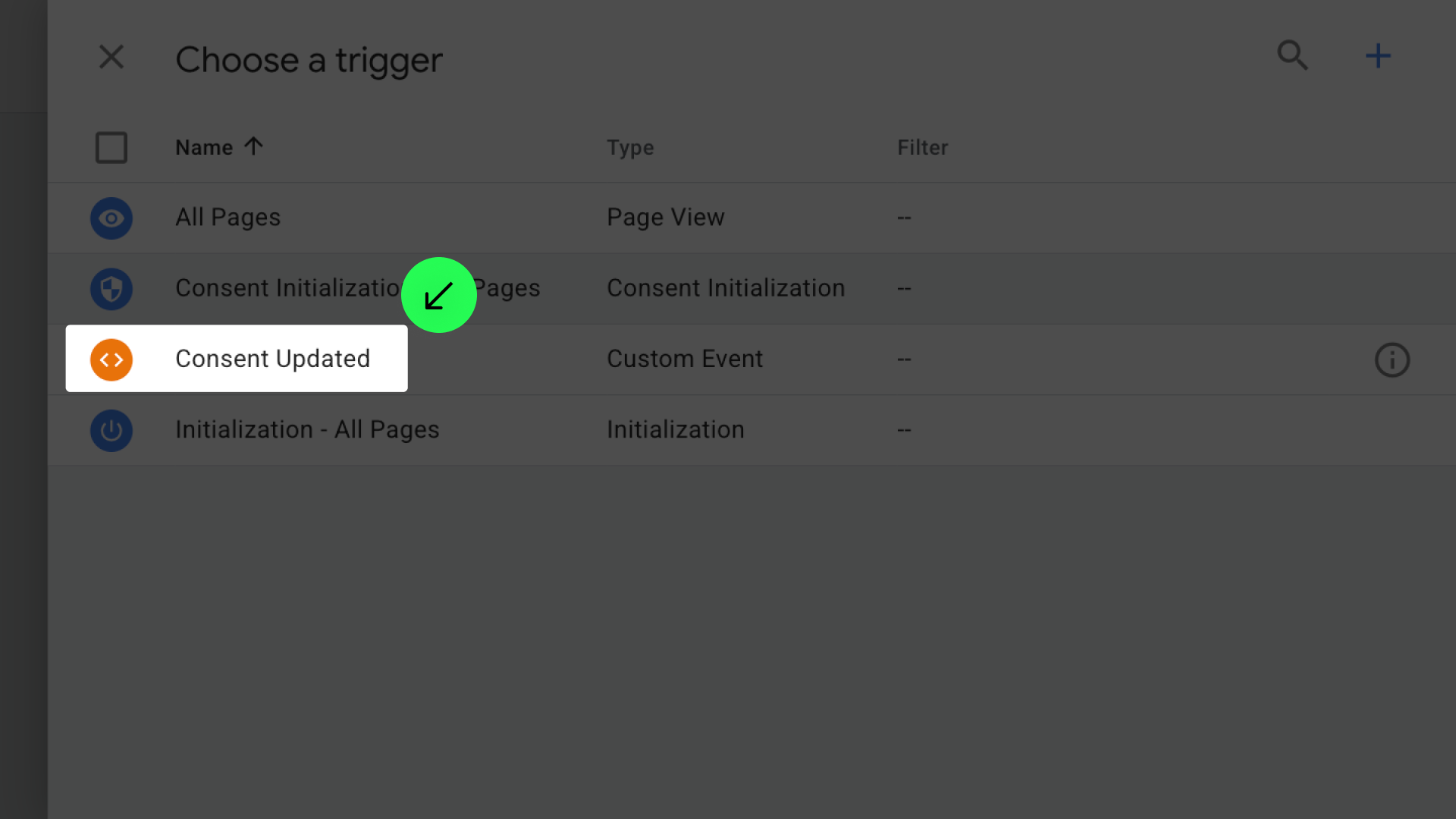Open trigger search magnifier icon
The height and width of the screenshot is (819, 1456).
tap(1292, 55)
